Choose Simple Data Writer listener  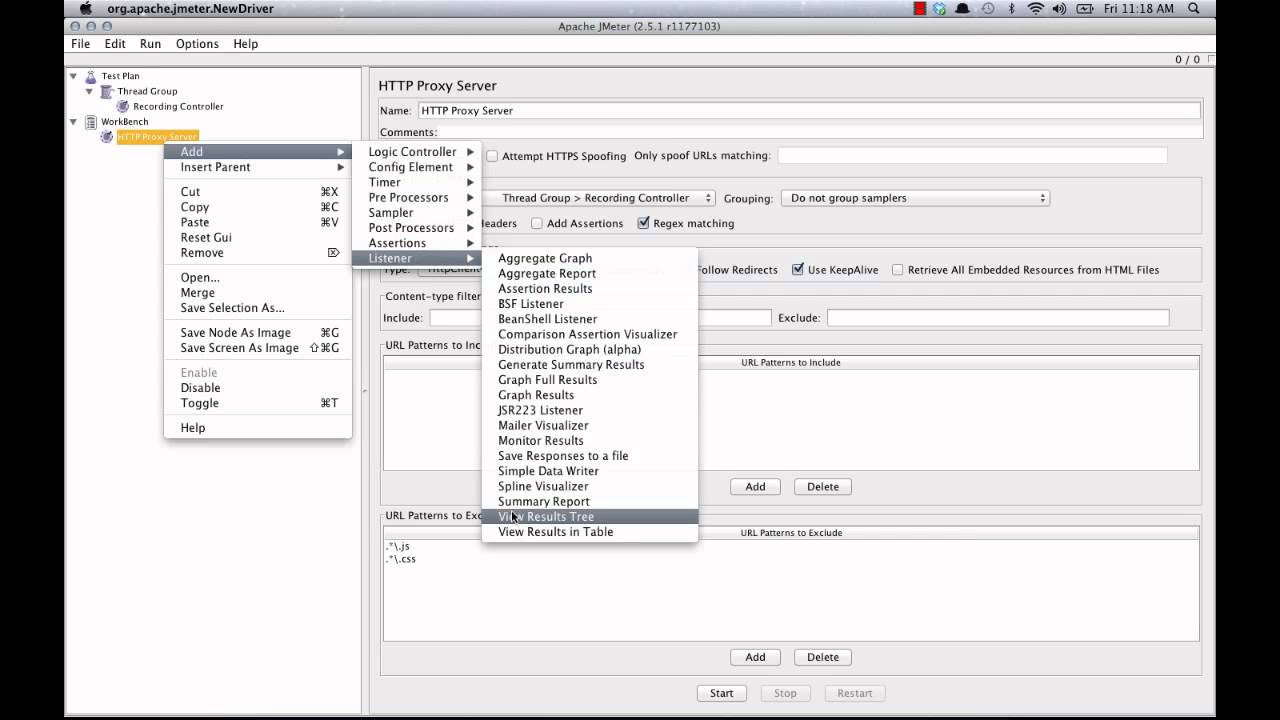tap(590, 471)
